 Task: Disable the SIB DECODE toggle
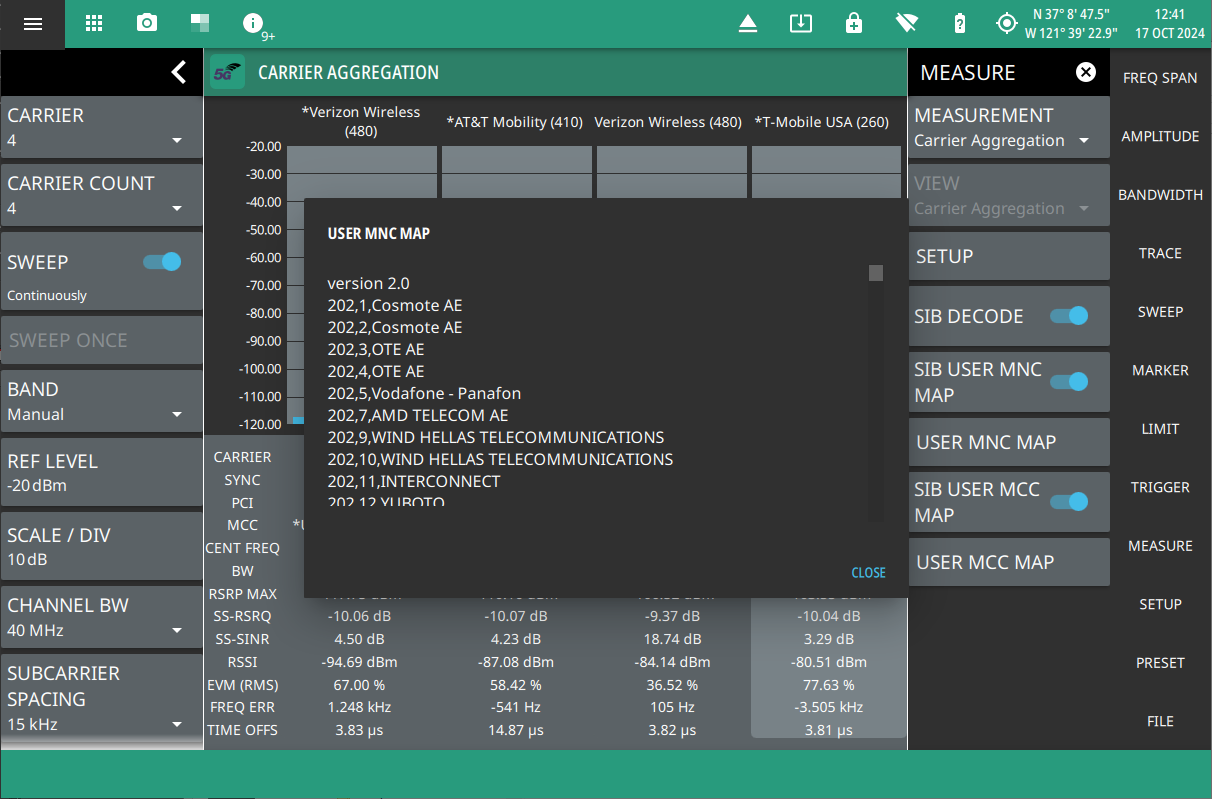point(1068,316)
